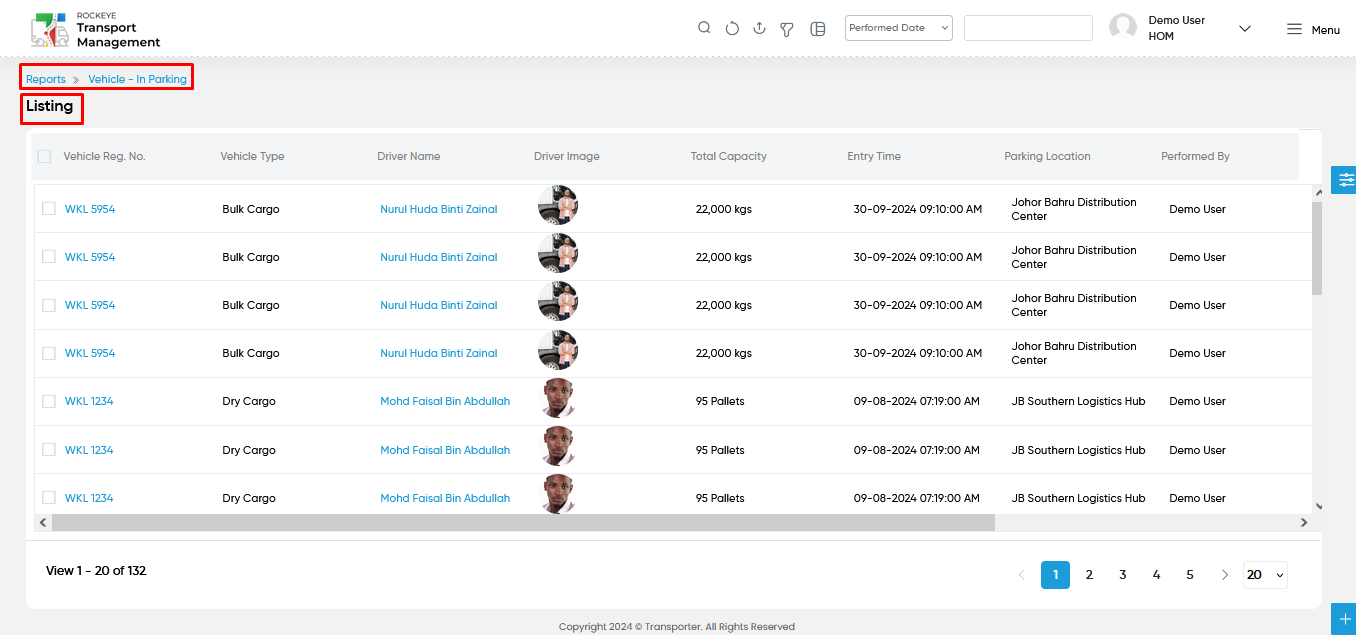
Task: Click the export upload icon
Action: coord(759,28)
